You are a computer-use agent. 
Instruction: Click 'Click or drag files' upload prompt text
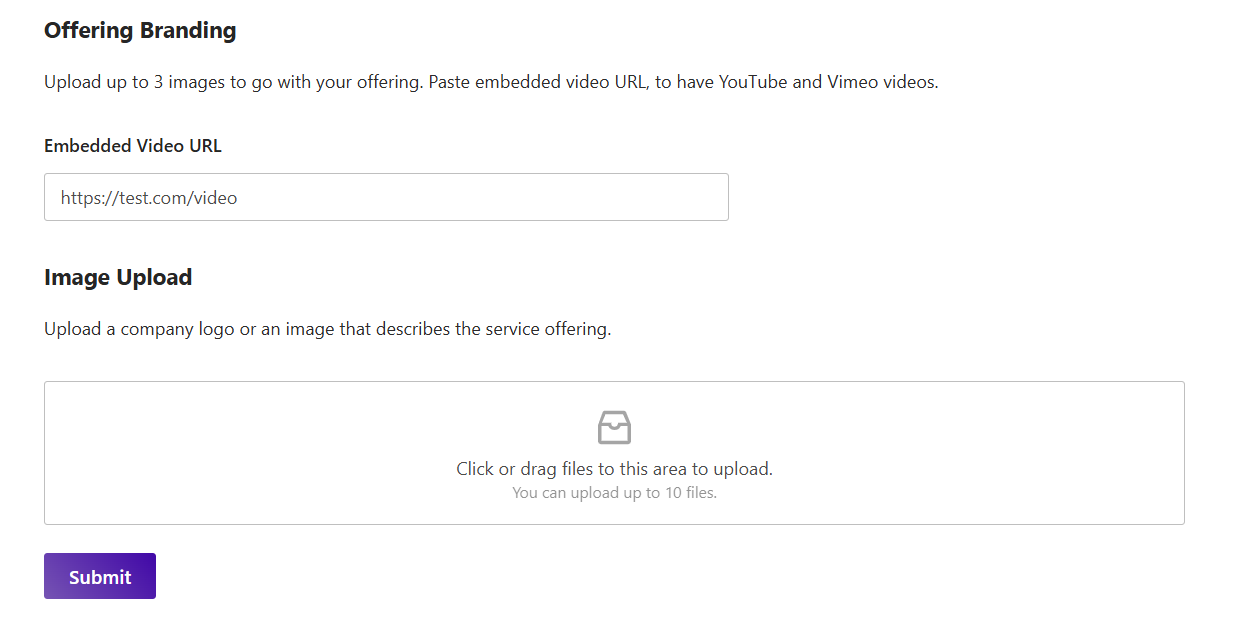(614, 468)
